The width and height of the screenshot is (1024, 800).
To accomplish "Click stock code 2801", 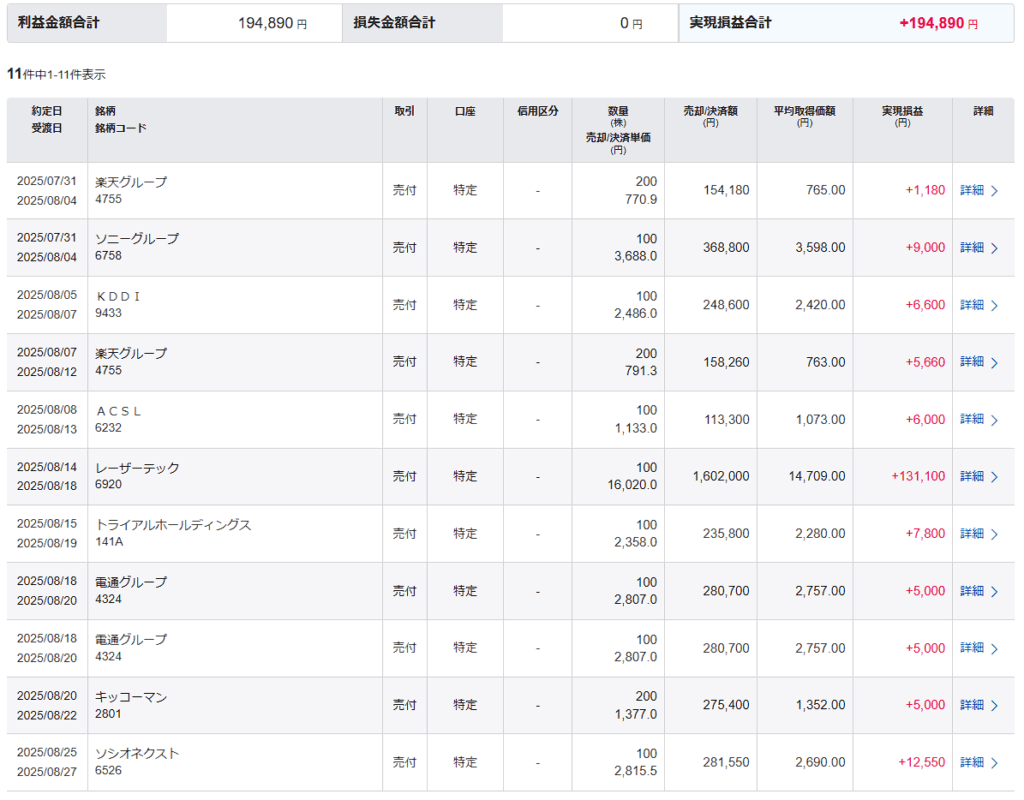I will 108,714.
